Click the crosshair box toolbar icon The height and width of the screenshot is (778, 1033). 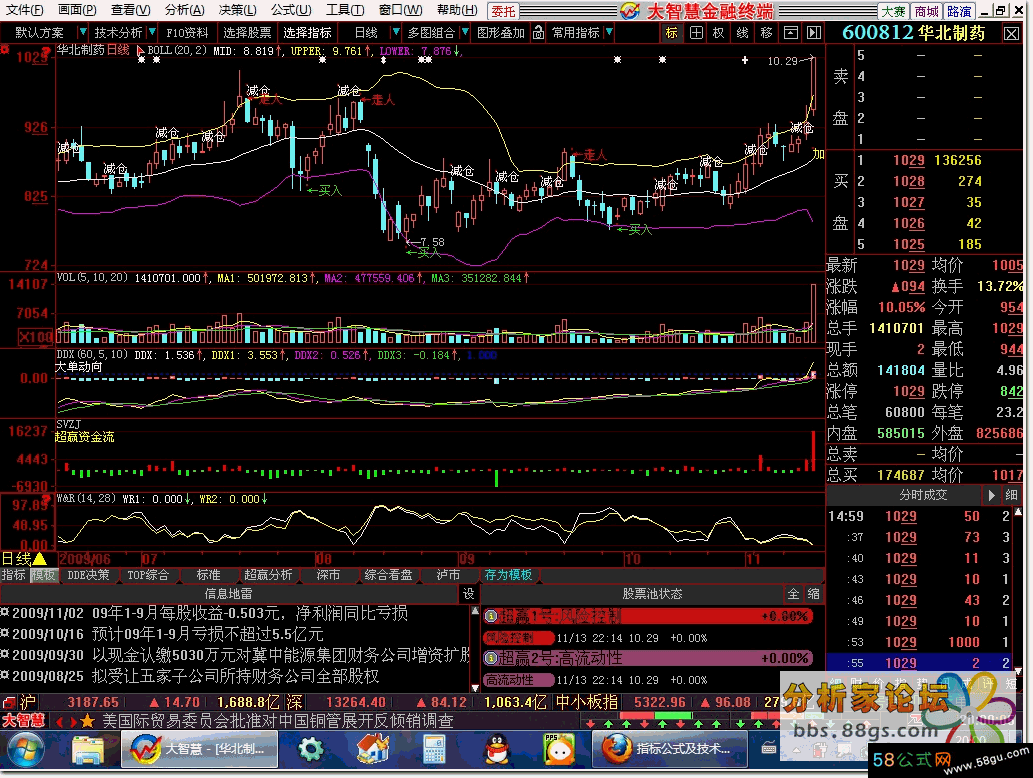coord(696,32)
